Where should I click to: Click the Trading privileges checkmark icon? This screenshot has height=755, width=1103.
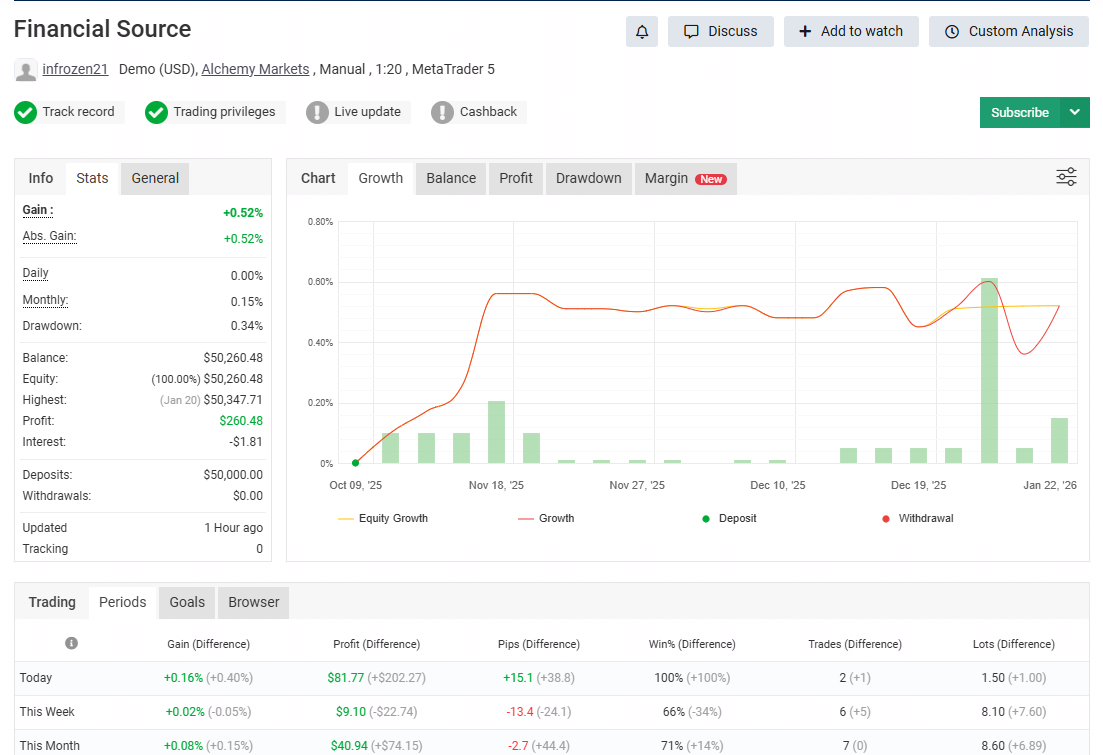(156, 112)
